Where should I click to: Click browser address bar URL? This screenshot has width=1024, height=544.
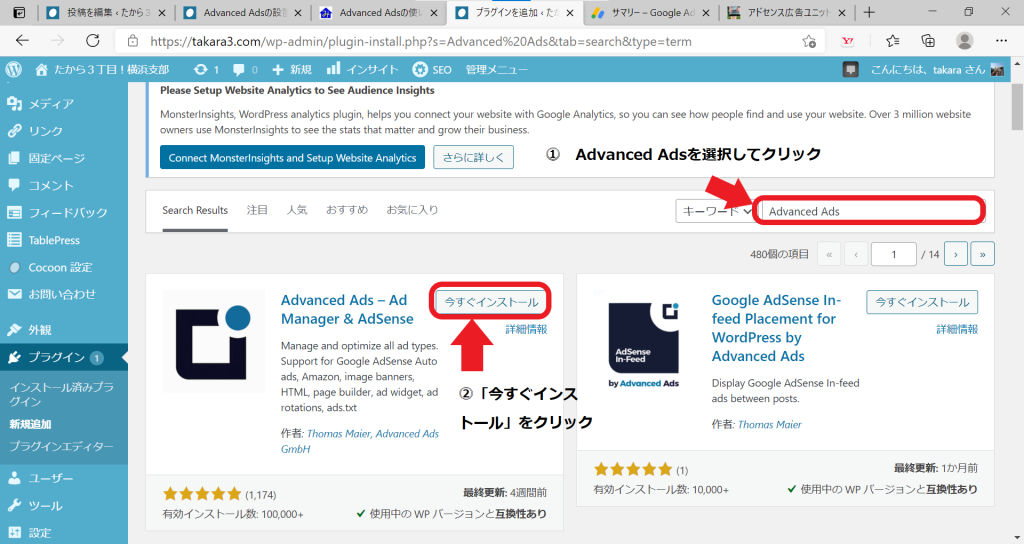421,41
